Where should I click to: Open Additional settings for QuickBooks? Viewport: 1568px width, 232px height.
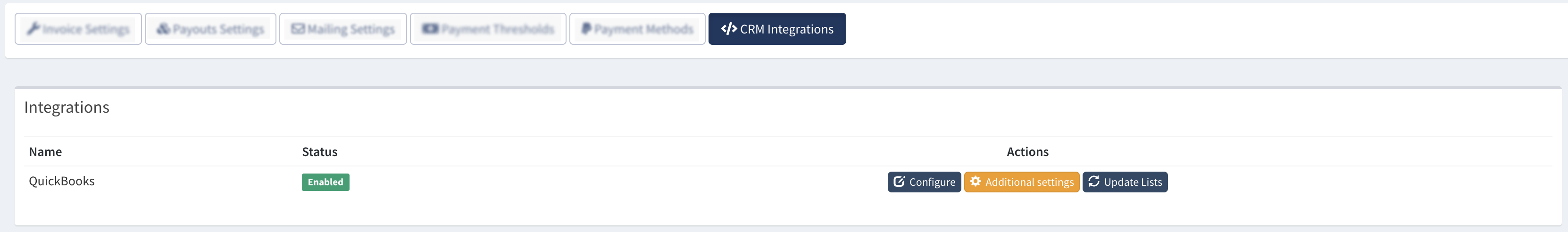[1029, 182]
